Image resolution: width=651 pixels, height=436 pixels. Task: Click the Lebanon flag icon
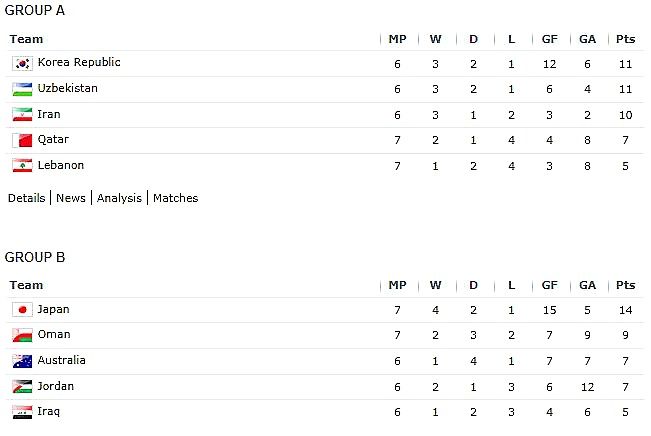22,166
